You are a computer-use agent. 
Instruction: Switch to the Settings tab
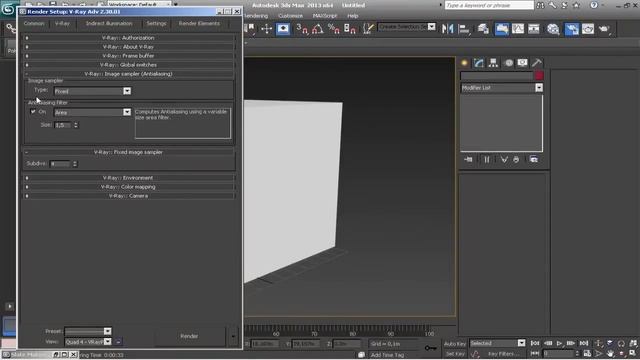click(156, 23)
